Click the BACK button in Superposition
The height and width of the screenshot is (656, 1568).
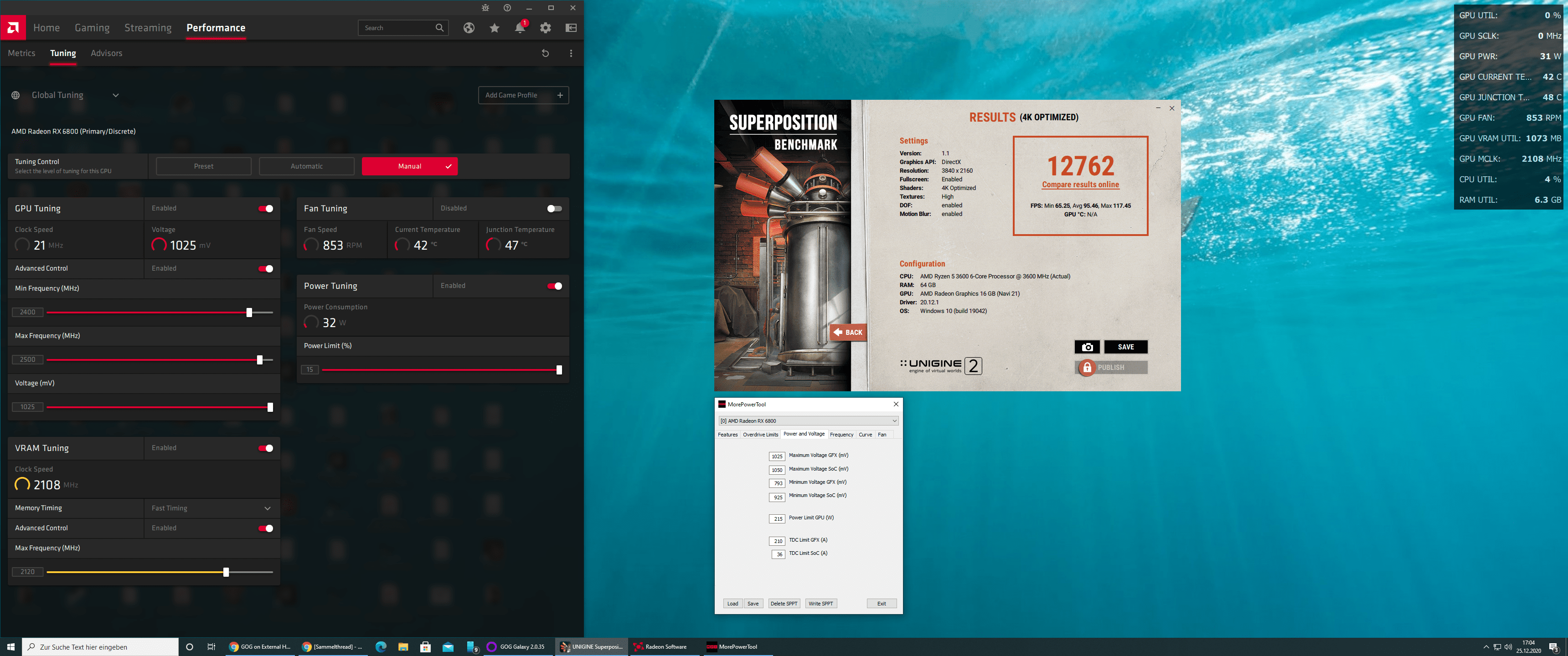(x=848, y=332)
